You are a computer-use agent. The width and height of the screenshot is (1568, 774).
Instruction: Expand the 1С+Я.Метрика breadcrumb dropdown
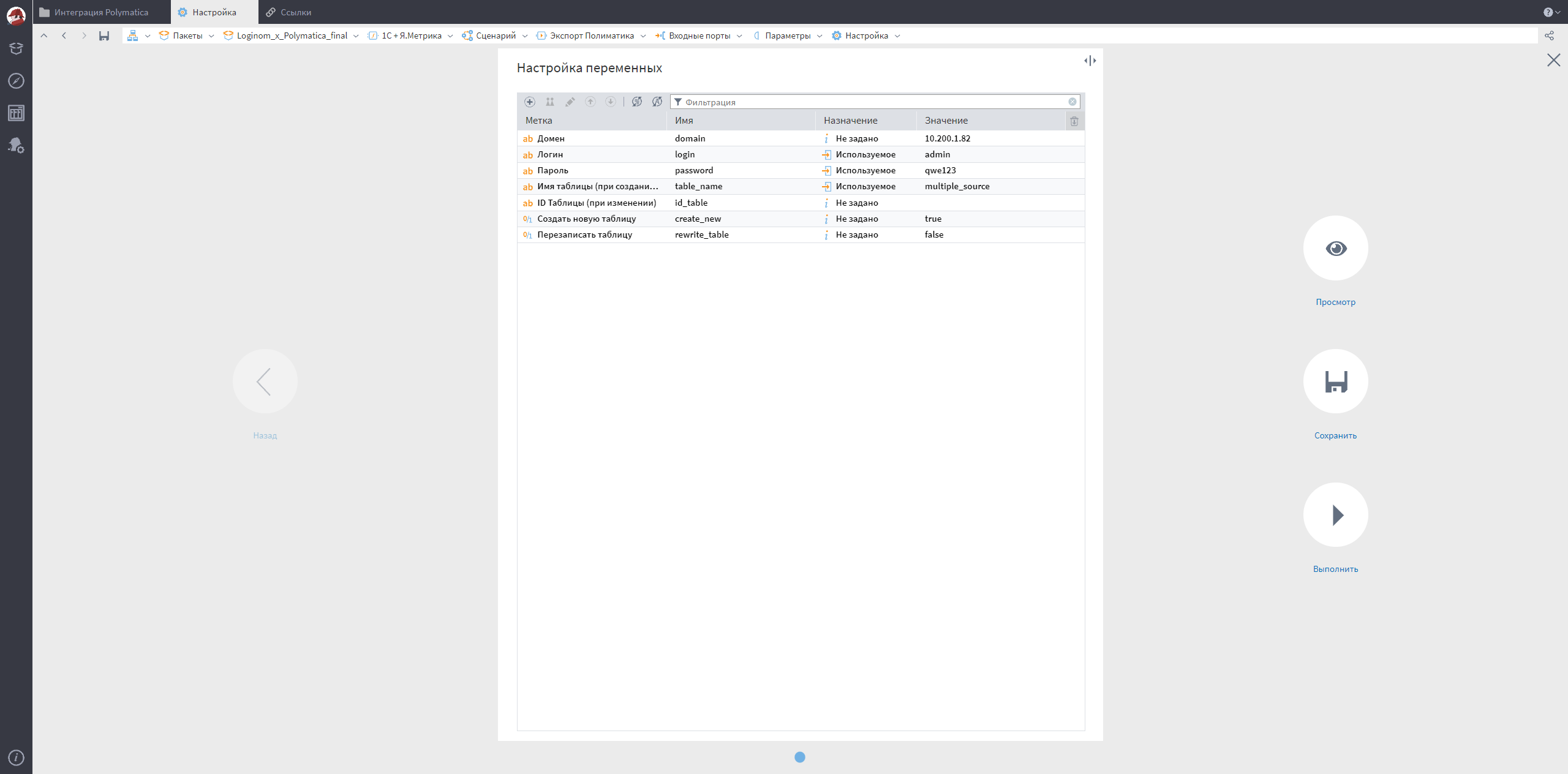[x=450, y=36]
